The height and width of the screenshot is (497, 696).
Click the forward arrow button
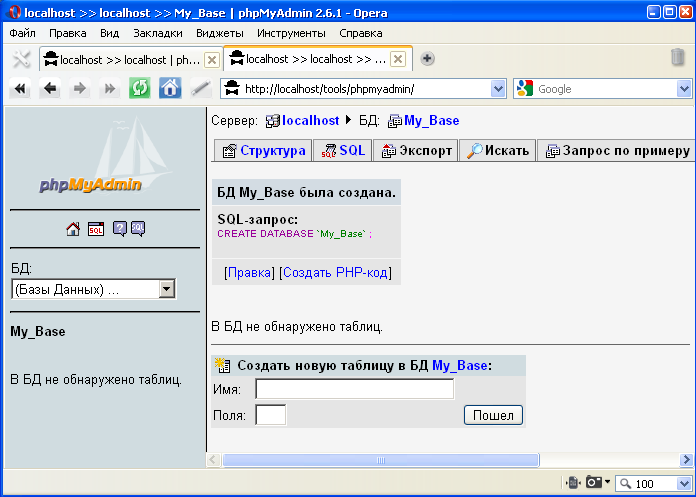coord(79,88)
